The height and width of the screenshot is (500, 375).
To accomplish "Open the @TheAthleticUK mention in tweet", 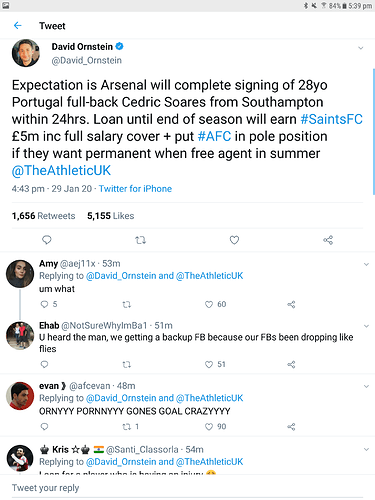I will click(61, 171).
